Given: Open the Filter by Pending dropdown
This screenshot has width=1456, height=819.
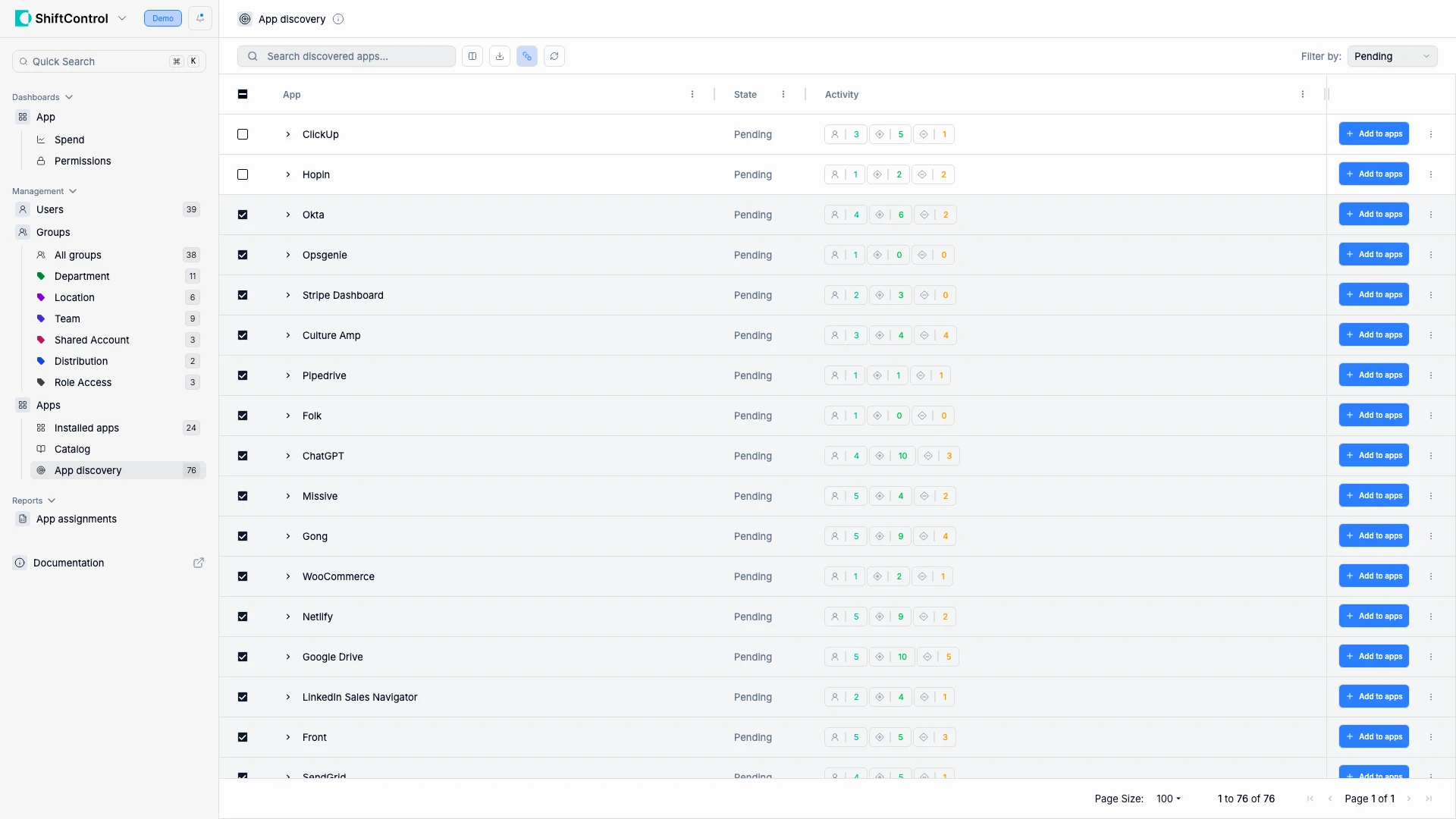Looking at the screenshot, I should (x=1392, y=55).
